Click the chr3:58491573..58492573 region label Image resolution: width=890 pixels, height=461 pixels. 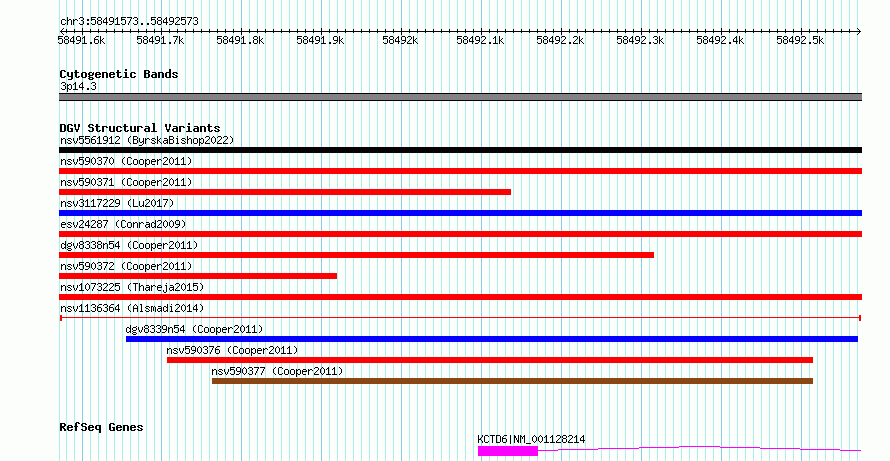tap(129, 22)
